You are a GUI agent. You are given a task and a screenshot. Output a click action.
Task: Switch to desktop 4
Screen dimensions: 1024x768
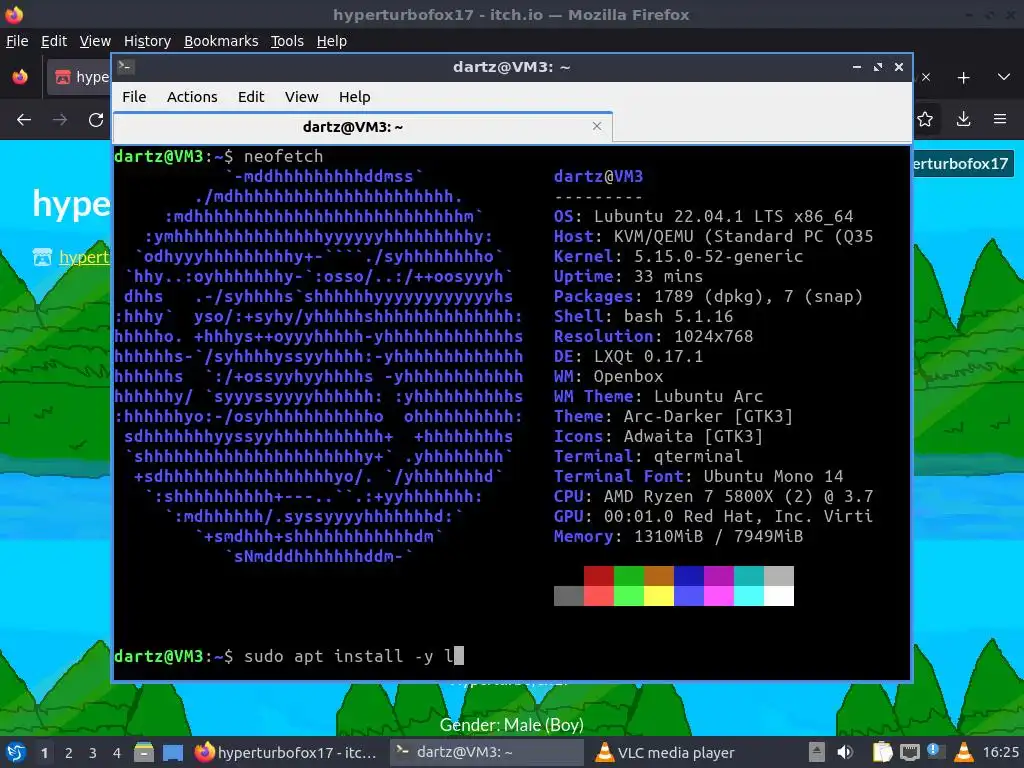pos(117,753)
